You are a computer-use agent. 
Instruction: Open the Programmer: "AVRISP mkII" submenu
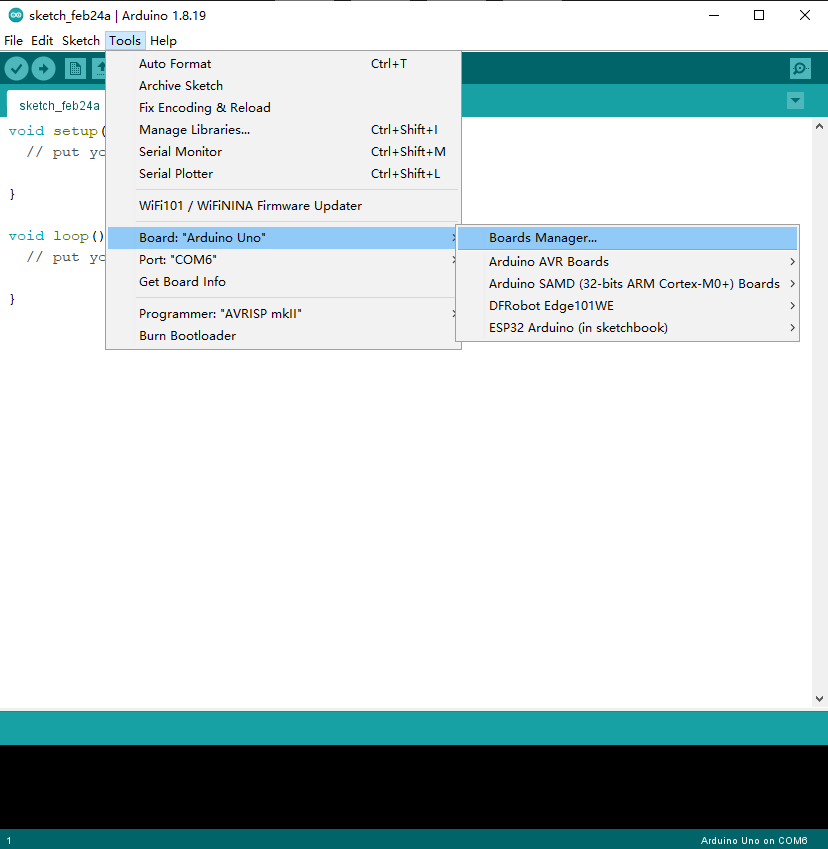pyautogui.click(x=283, y=314)
